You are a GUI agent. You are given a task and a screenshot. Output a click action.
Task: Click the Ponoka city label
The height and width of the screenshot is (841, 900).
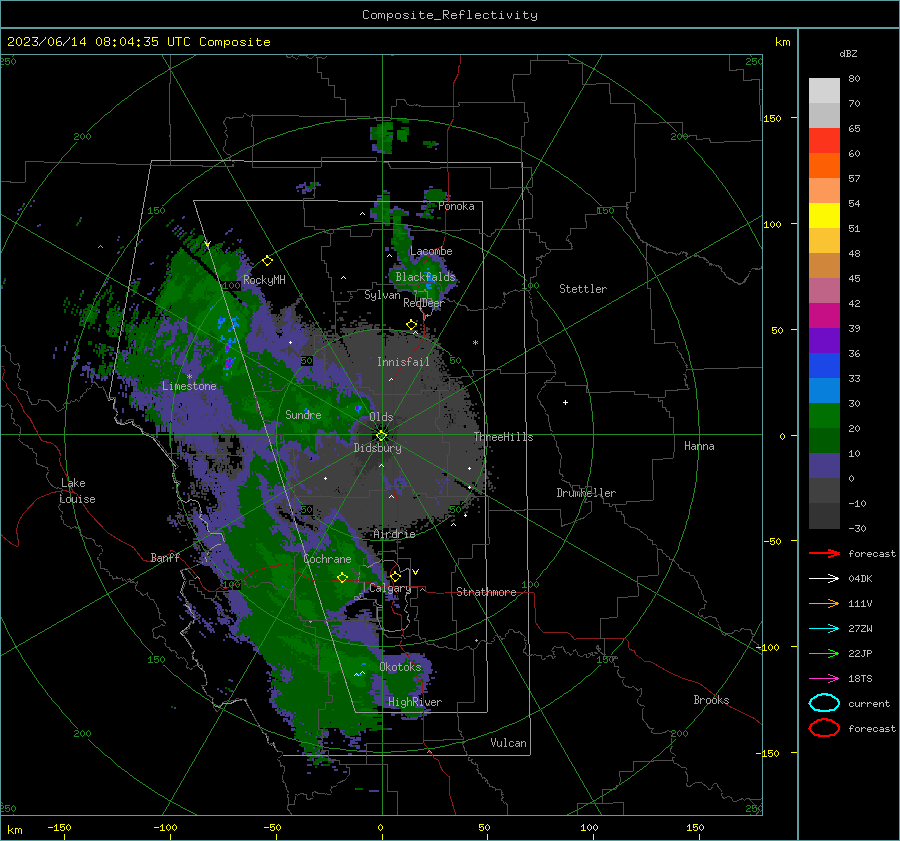pyautogui.click(x=456, y=206)
